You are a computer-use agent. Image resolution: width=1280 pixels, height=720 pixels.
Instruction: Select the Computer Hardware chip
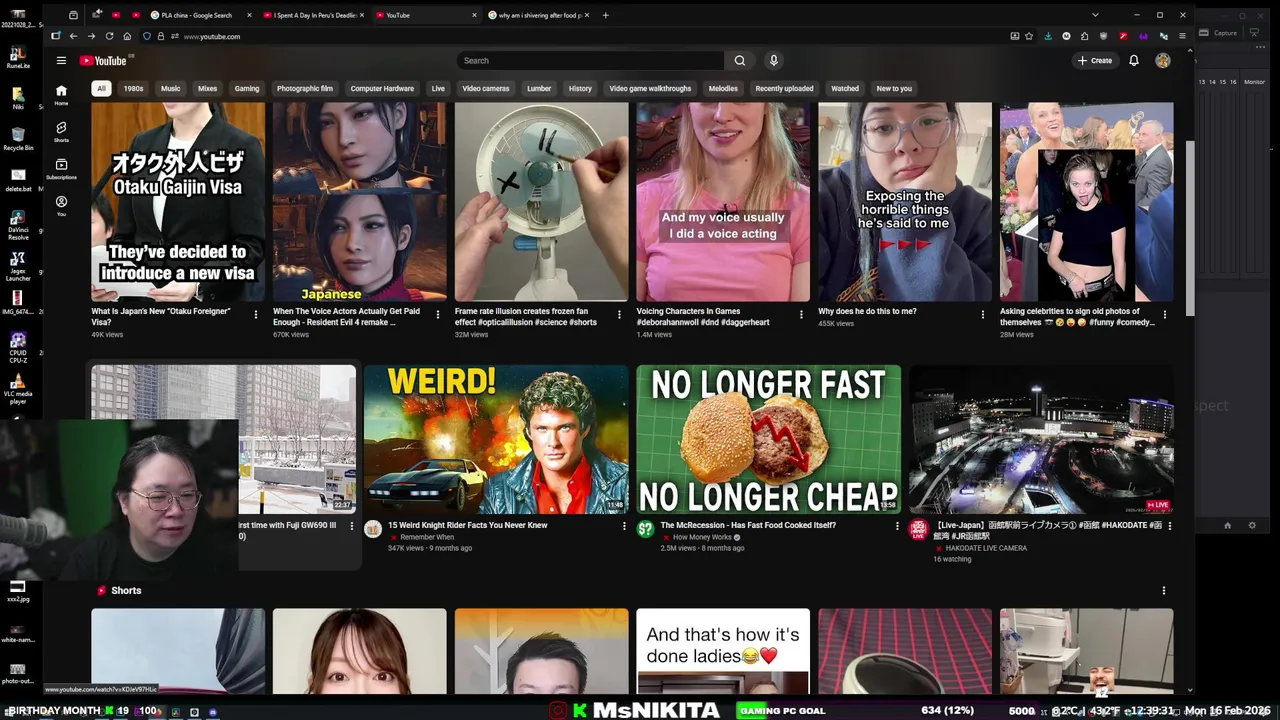tap(382, 88)
